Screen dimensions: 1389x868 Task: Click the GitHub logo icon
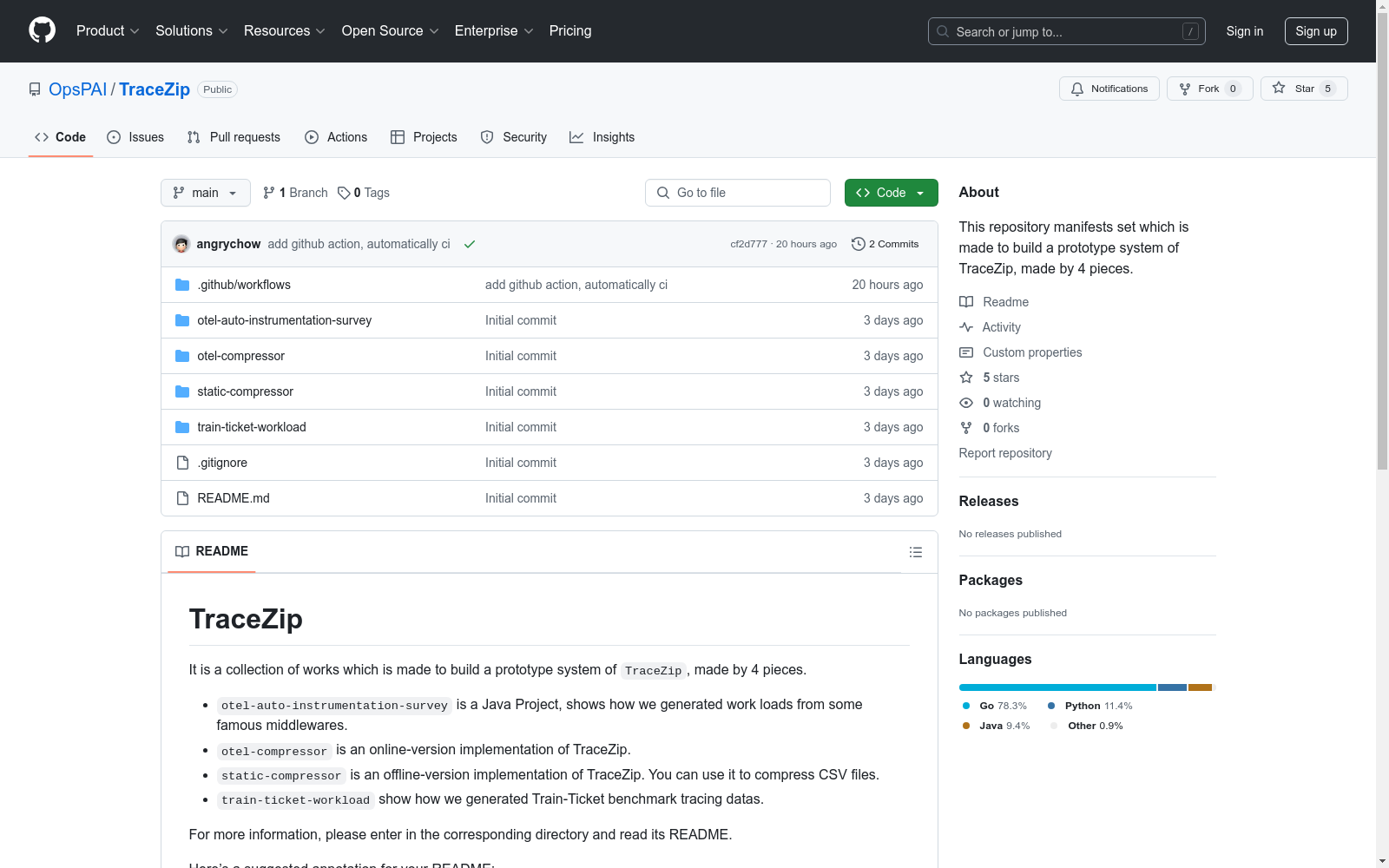click(42, 30)
